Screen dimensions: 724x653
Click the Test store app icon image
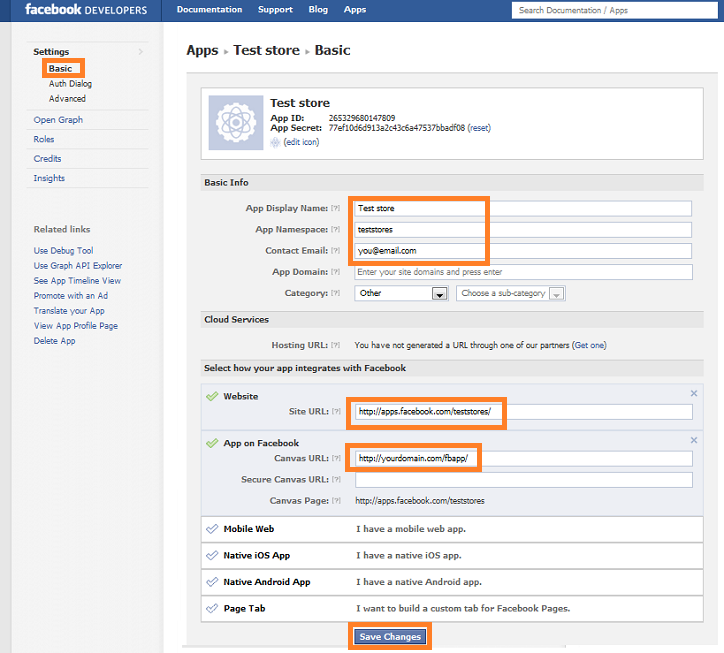click(235, 122)
